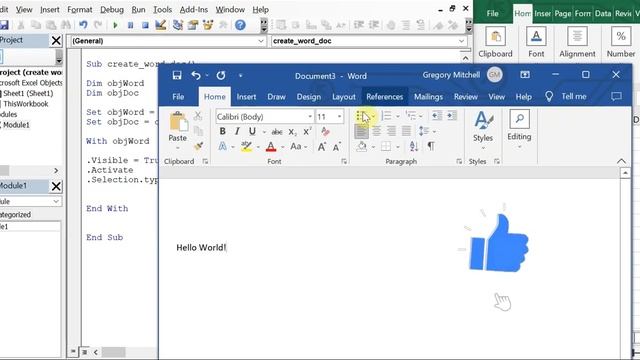Click the Ribbon Display Options icon
The height and width of the screenshot is (360, 640).
pos(525,74)
